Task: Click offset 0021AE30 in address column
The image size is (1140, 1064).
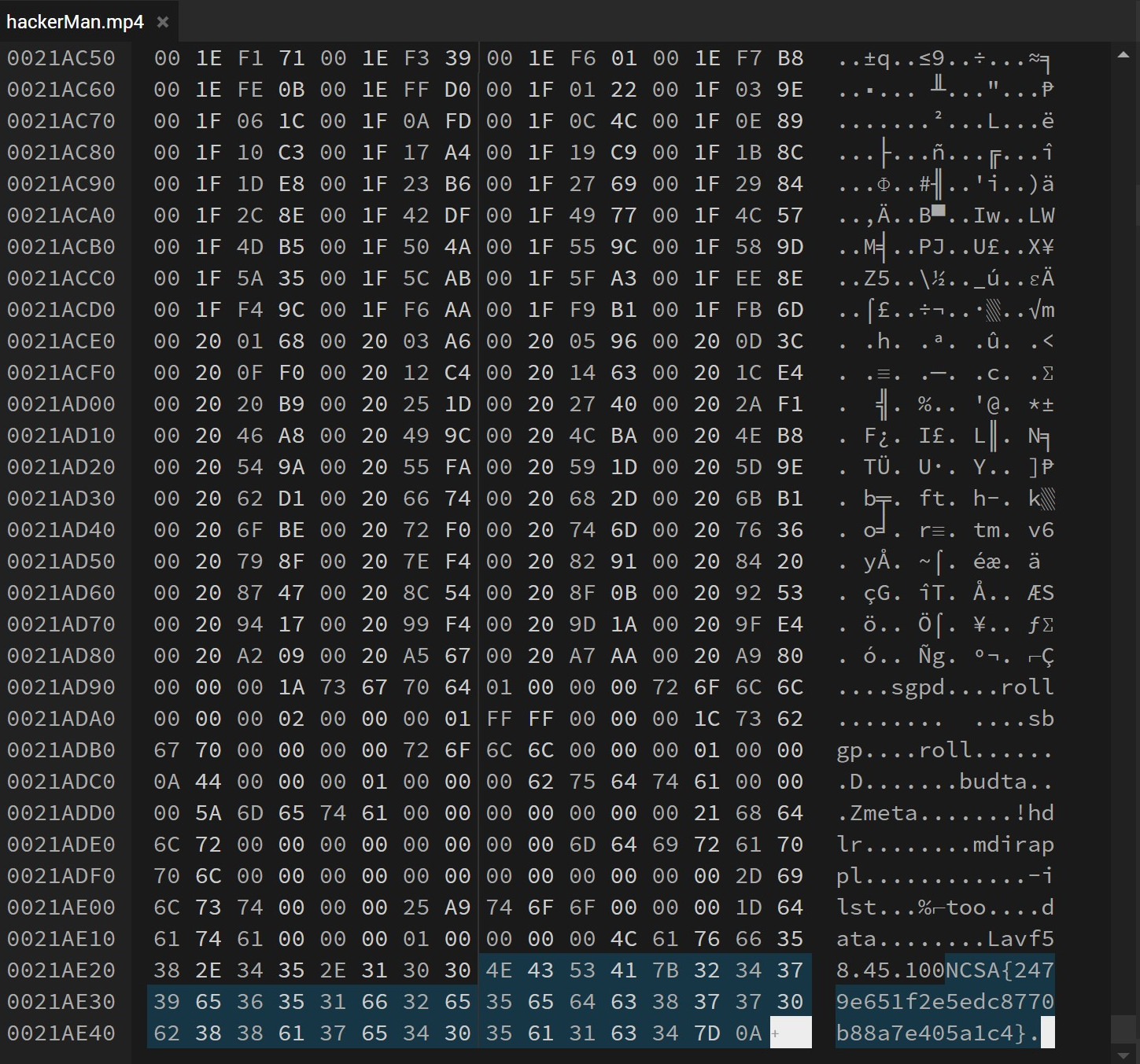Action: pos(61,1002)
